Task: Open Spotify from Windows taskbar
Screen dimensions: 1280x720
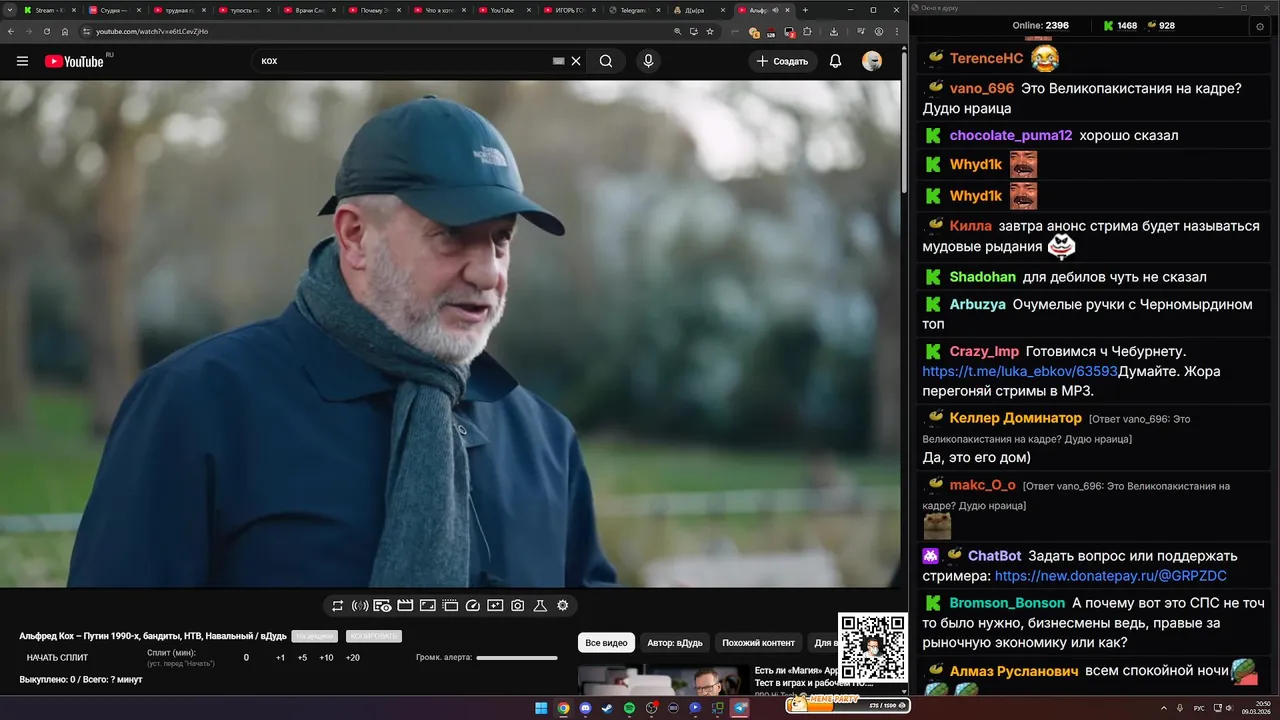Action: coord(629,708)
